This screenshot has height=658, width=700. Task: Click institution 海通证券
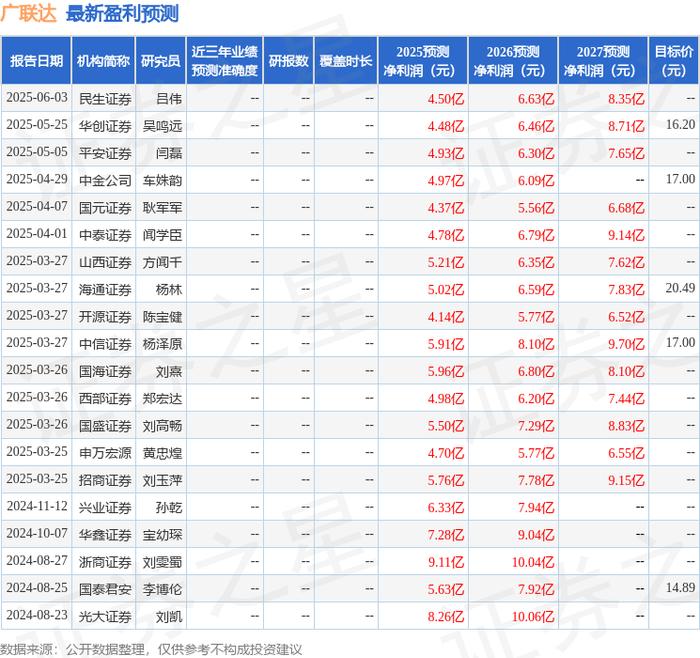105,289
